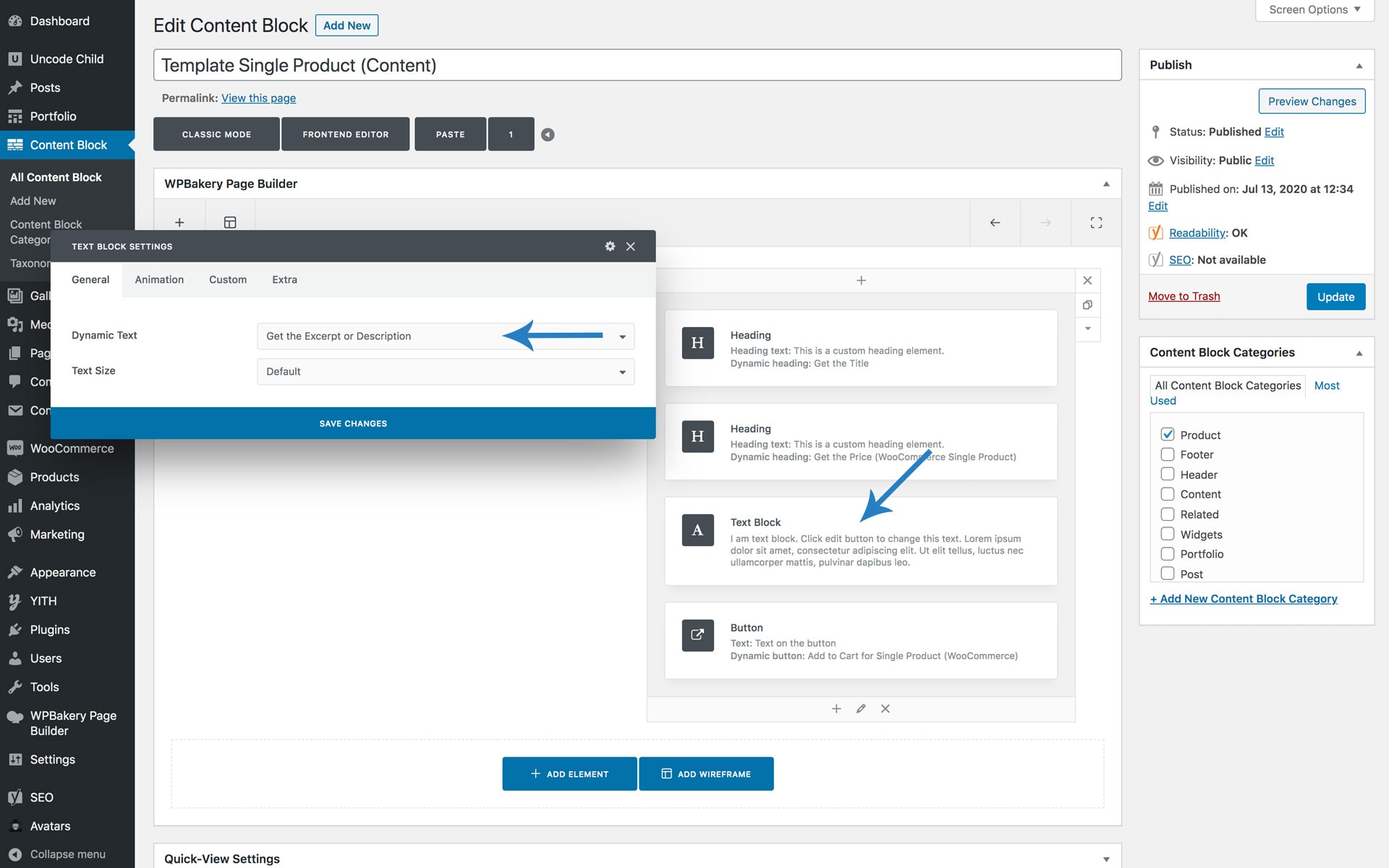
Task: Click the fullscreen icon in WPBakery toolbar
Action: pos(1096,223)
